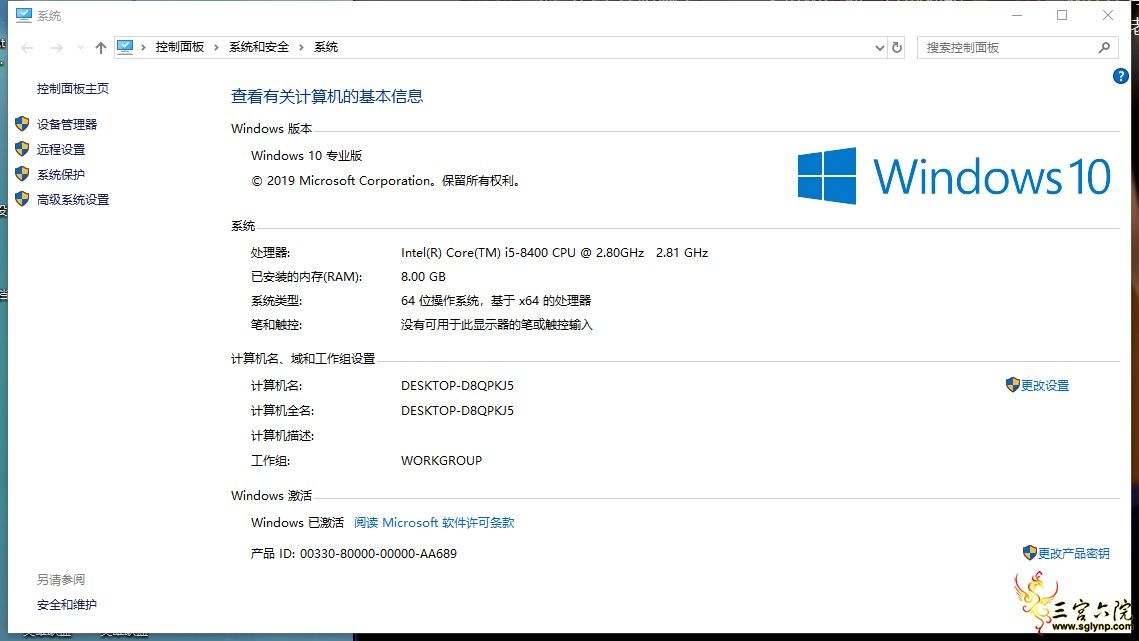This screenshot has width=1139, height=641.
Task: Refresh the System page
Action: [897, 47]
